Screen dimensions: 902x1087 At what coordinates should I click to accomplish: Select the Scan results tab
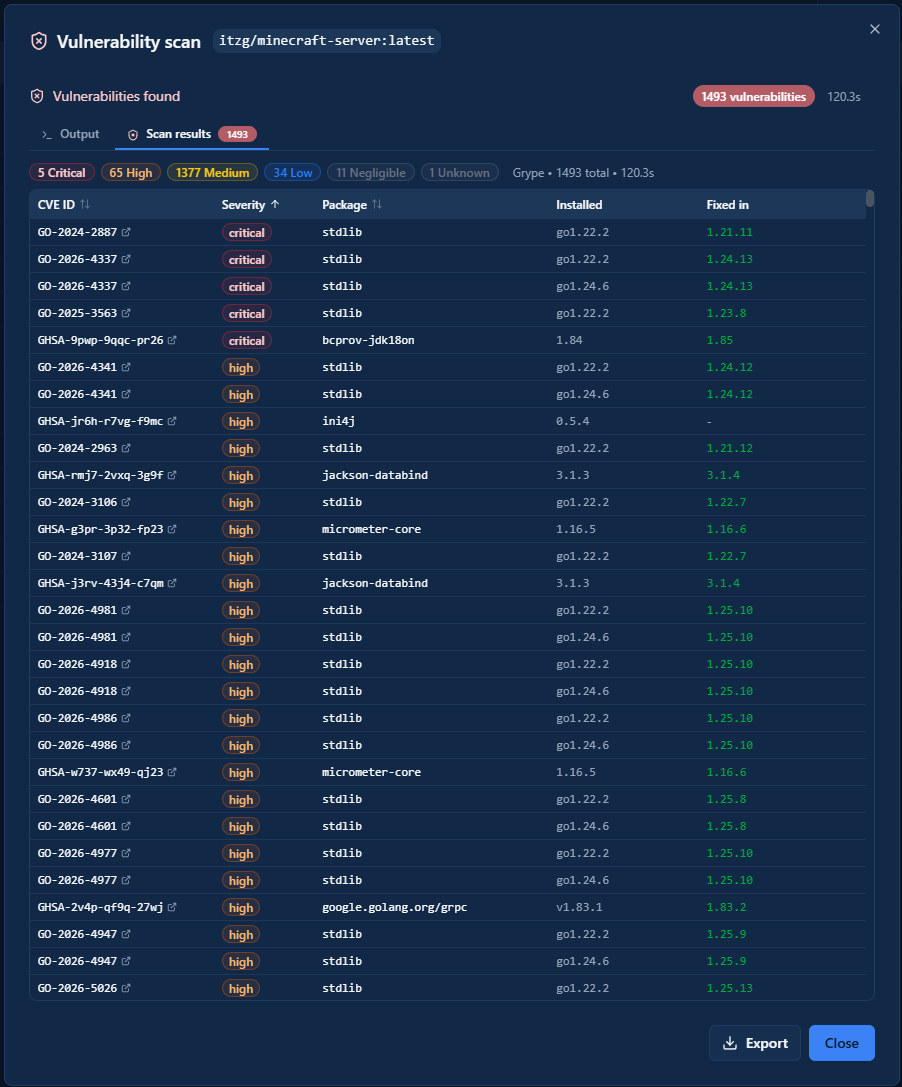(x=192, y=134)
